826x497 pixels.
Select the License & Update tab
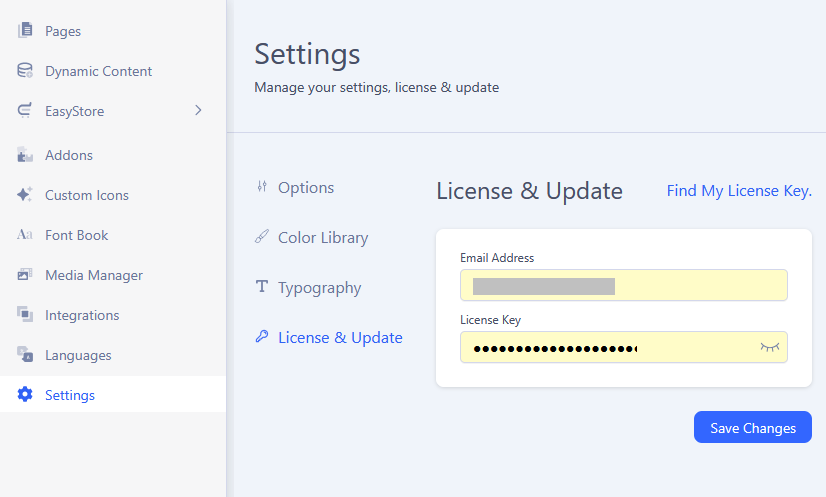click(339, 338)
